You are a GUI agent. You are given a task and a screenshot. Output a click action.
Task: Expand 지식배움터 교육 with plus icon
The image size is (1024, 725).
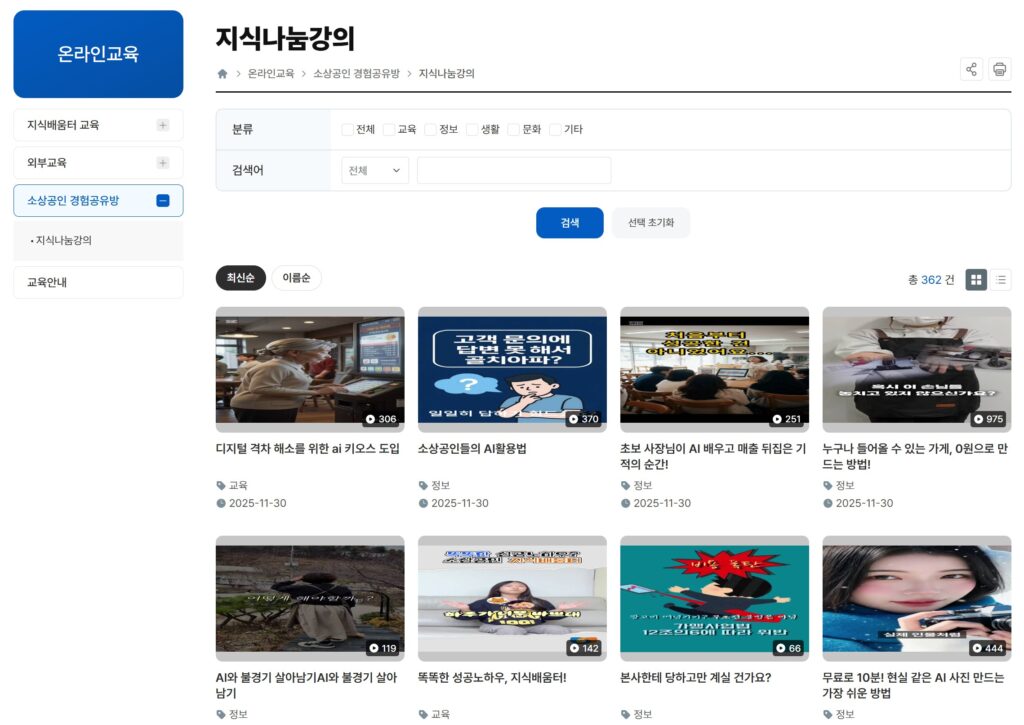pyautogui.click(x=163, y=125)
